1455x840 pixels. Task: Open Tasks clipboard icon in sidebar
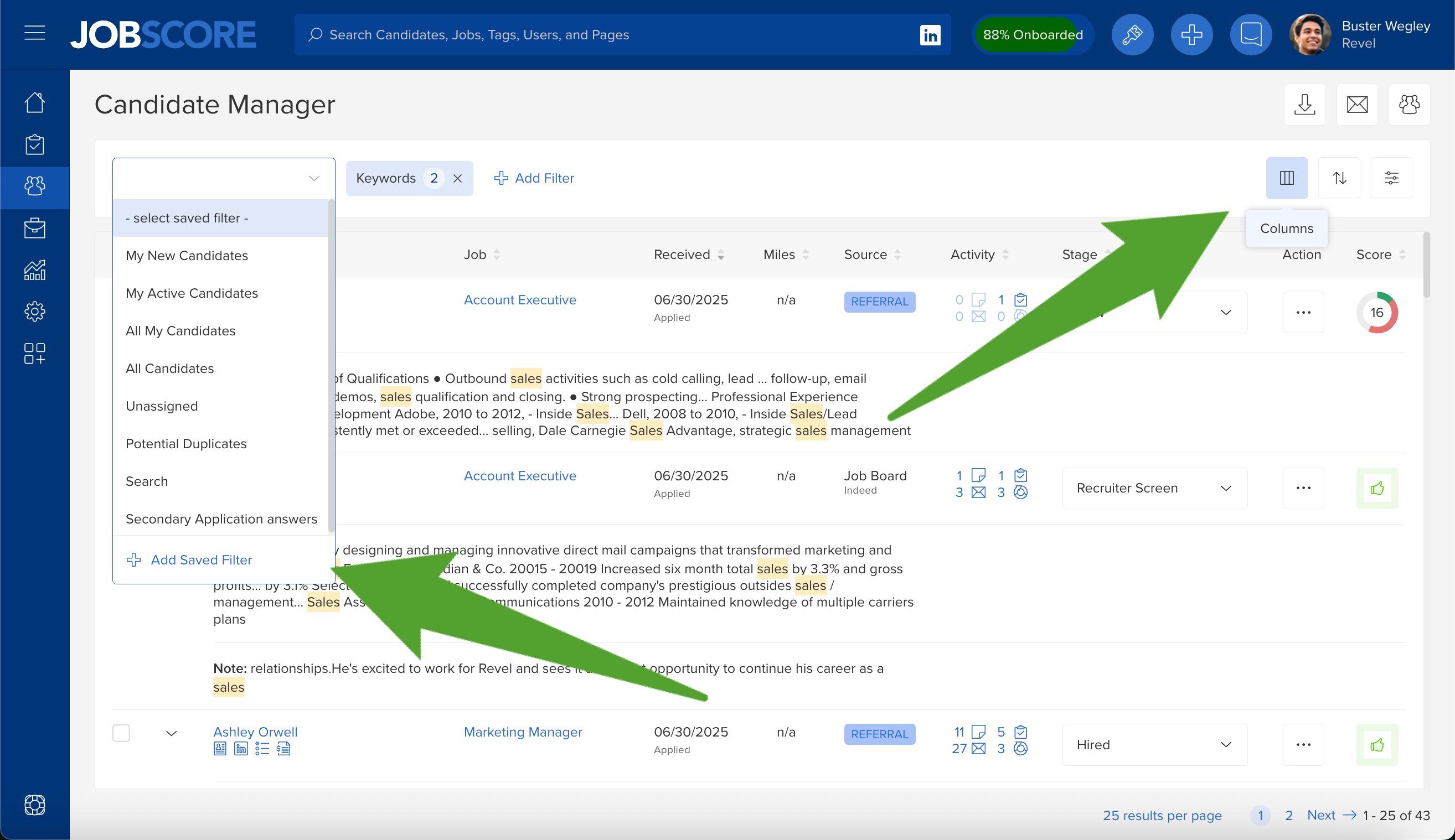tap(35, 145)
